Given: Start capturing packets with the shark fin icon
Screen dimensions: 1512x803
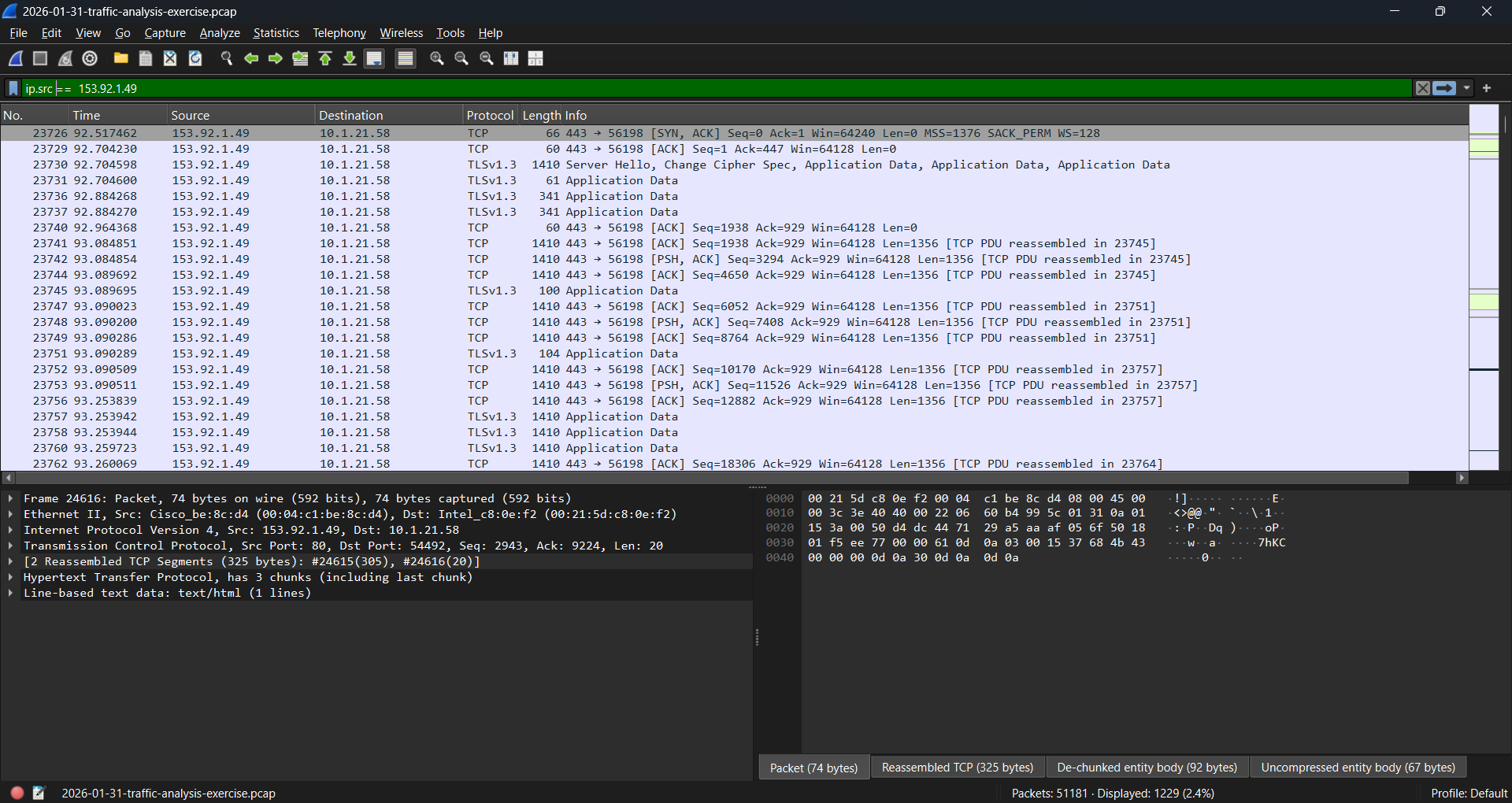Looking at the screenshot, I should (16, 58).
